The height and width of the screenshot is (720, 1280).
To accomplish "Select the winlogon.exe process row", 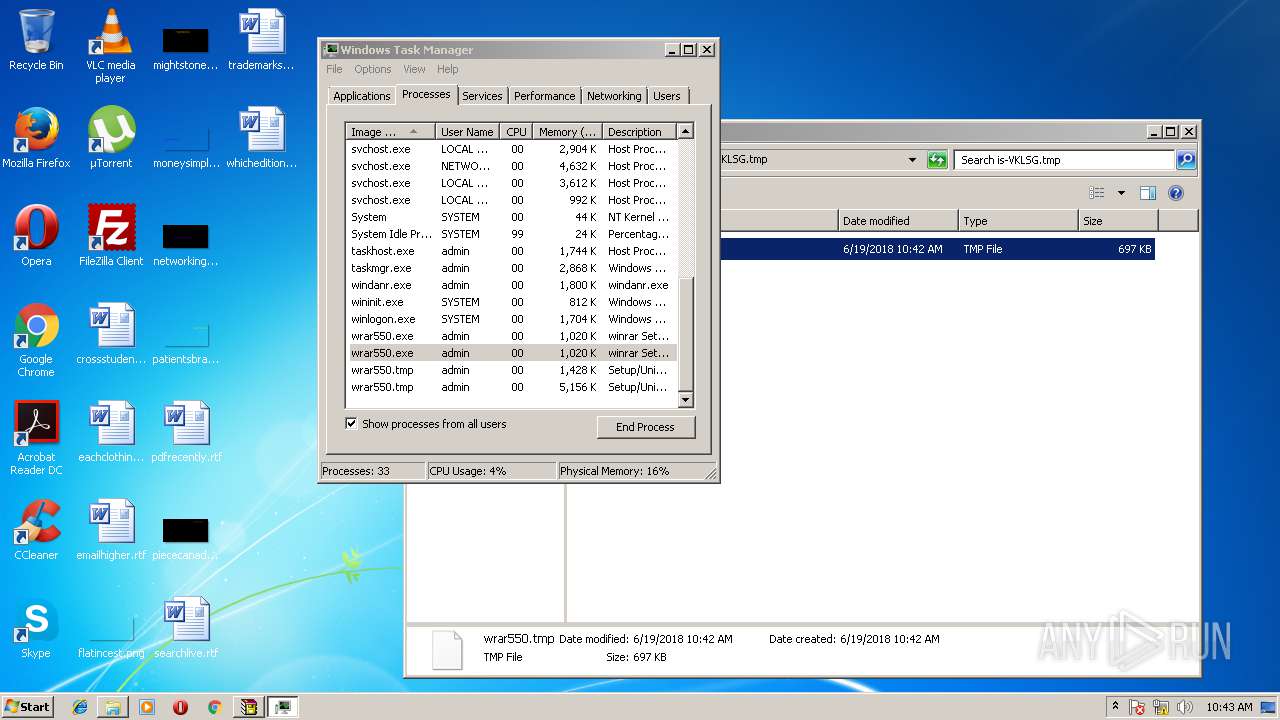I will pos(511,319).
